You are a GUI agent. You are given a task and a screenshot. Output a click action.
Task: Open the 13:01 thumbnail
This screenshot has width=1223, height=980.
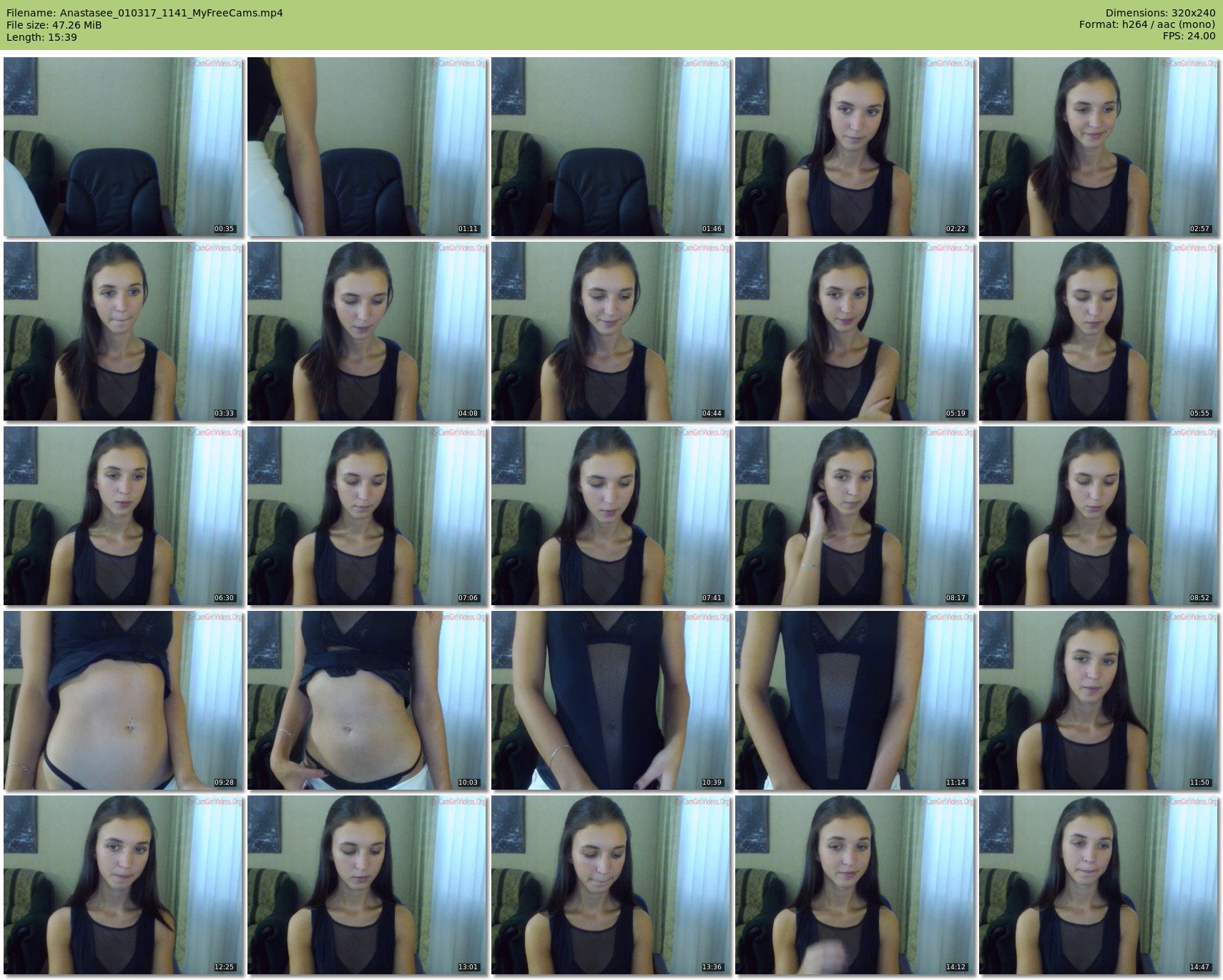click(367, 885)
